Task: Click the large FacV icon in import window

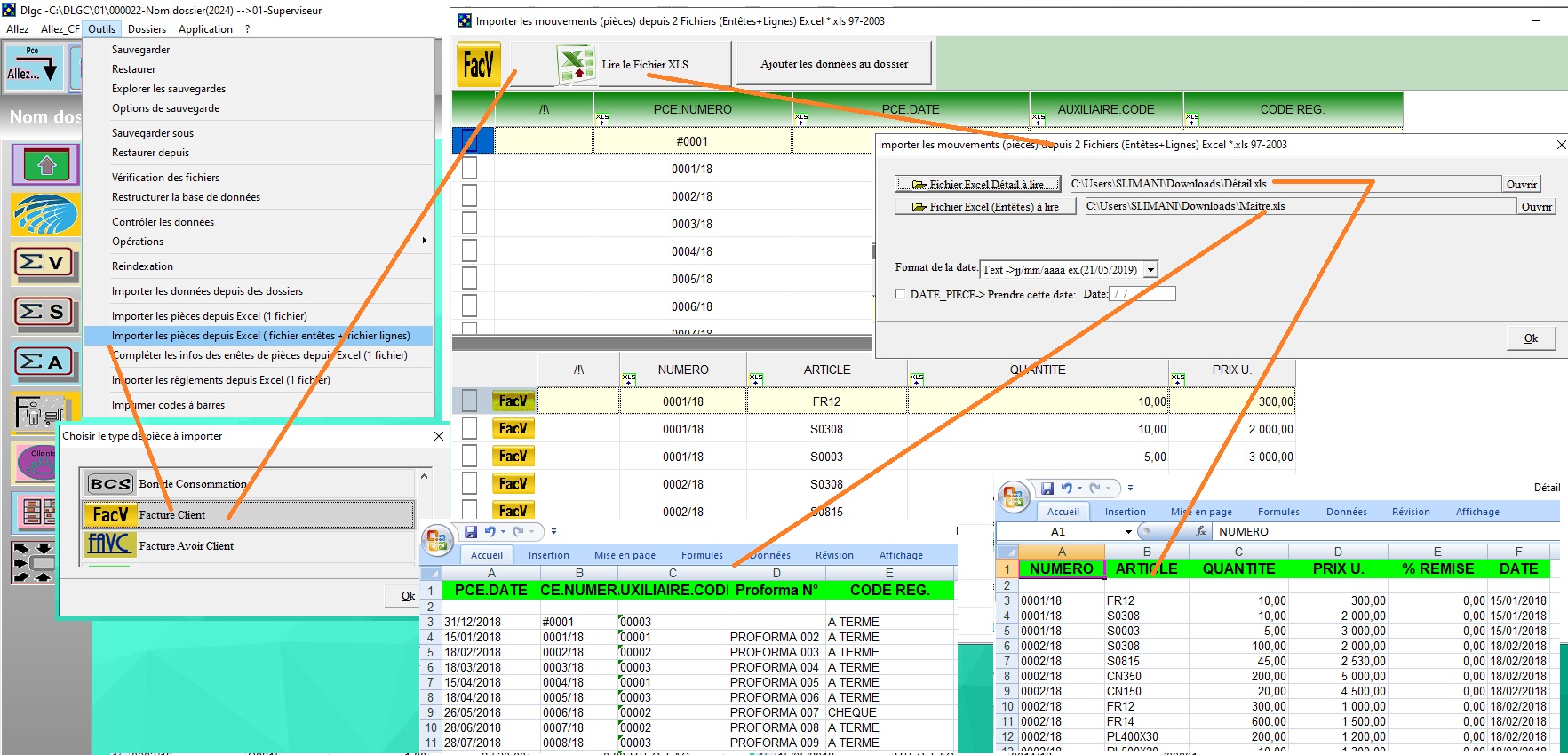Action: (x=478, y=65)
